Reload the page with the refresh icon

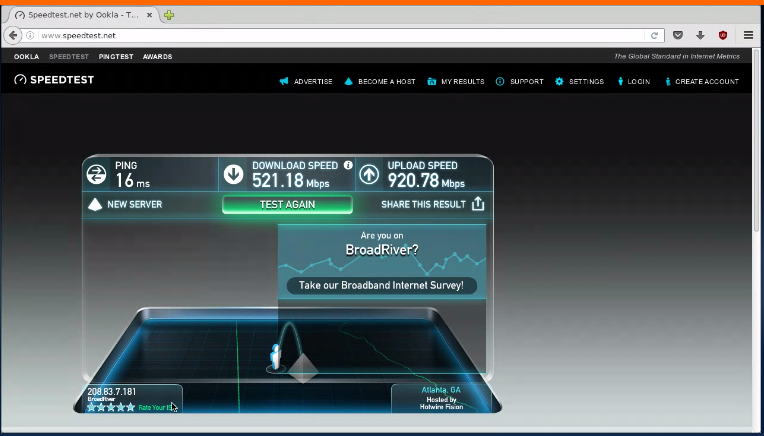[654, 35]
